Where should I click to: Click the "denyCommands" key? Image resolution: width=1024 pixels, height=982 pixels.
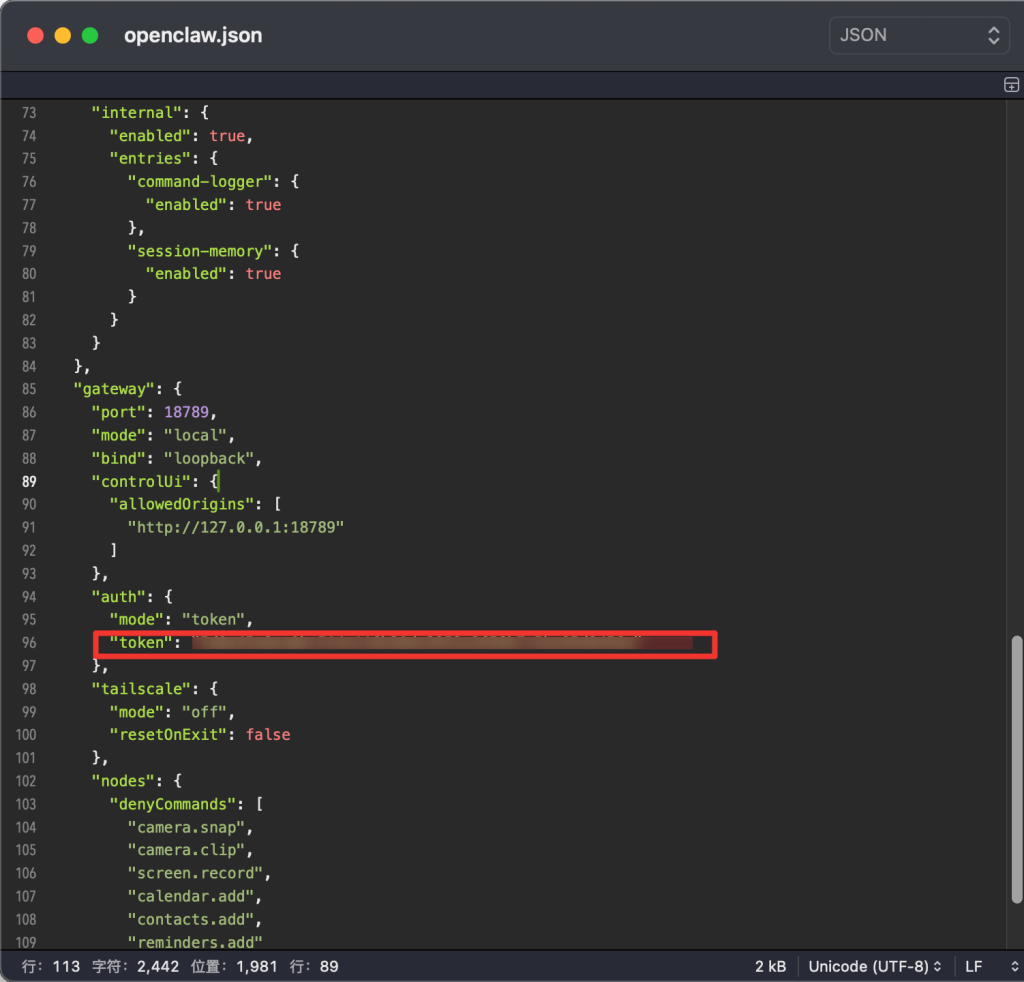(171, 803)
